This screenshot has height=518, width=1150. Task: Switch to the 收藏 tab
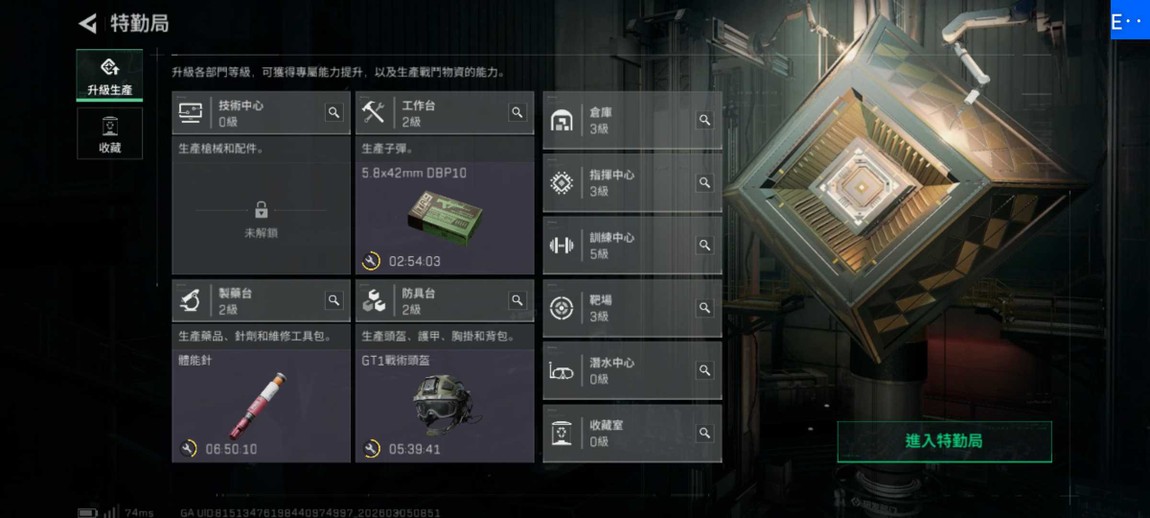[110, 134]
